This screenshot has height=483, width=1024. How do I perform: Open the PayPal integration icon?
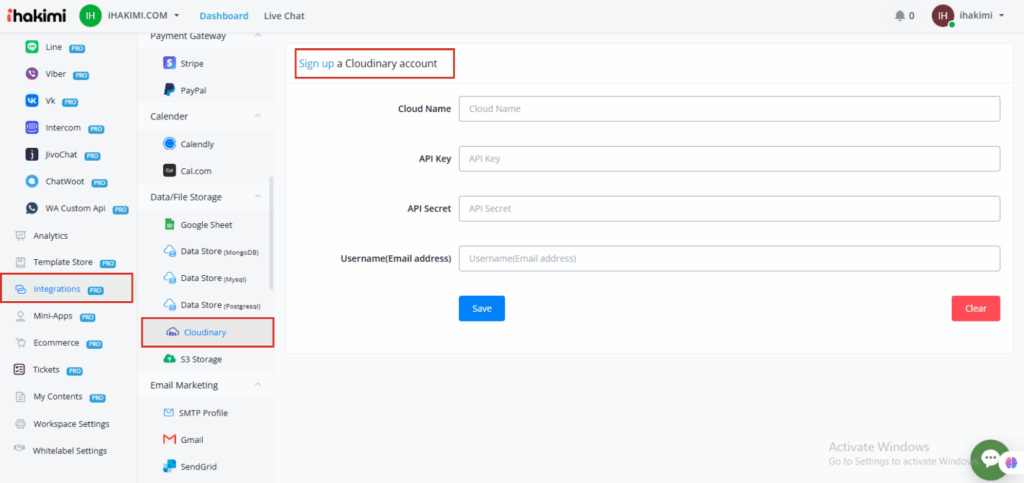169,90
